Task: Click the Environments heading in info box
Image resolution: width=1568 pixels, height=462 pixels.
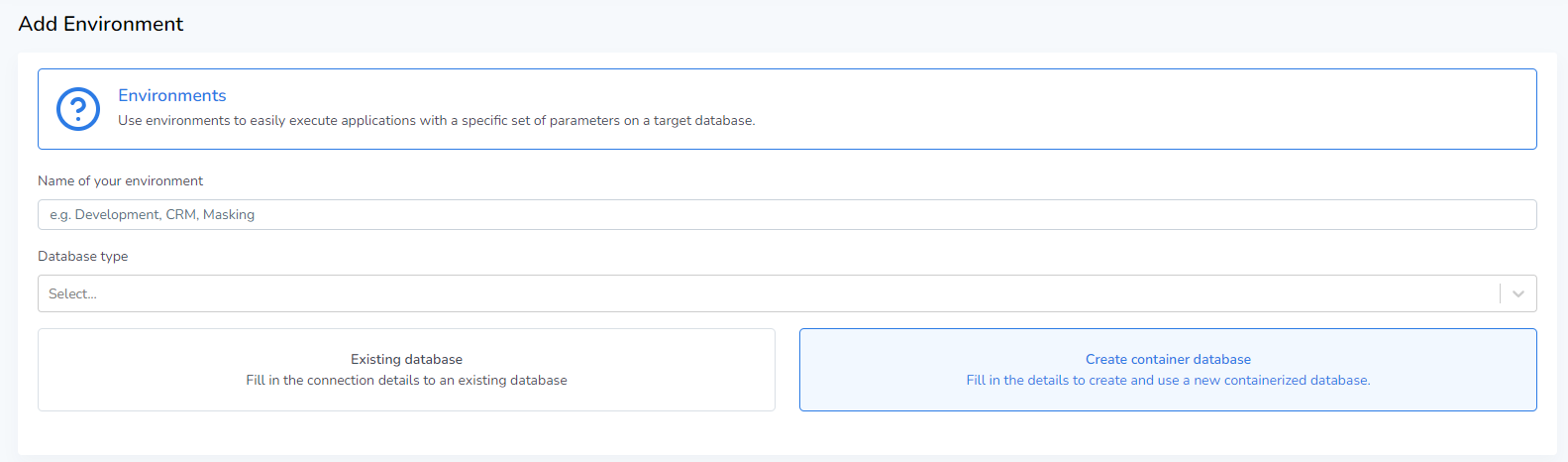Action: point(172,95)
